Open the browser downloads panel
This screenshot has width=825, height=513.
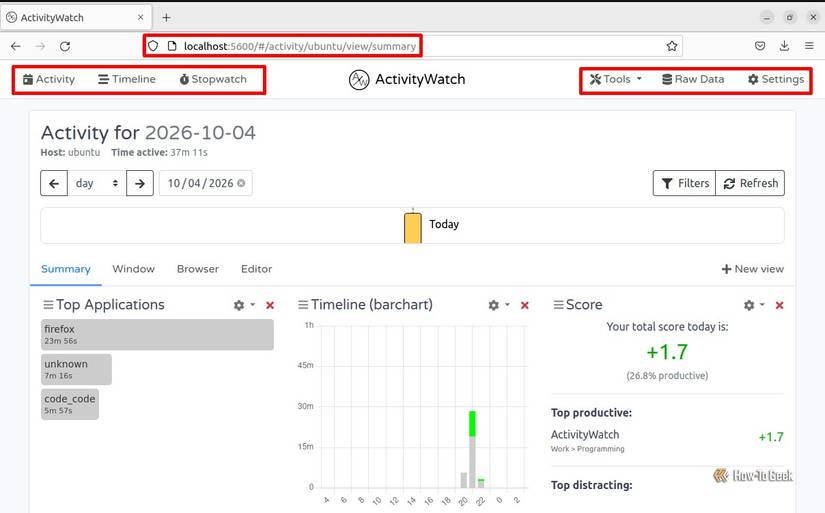click(784, 46)
